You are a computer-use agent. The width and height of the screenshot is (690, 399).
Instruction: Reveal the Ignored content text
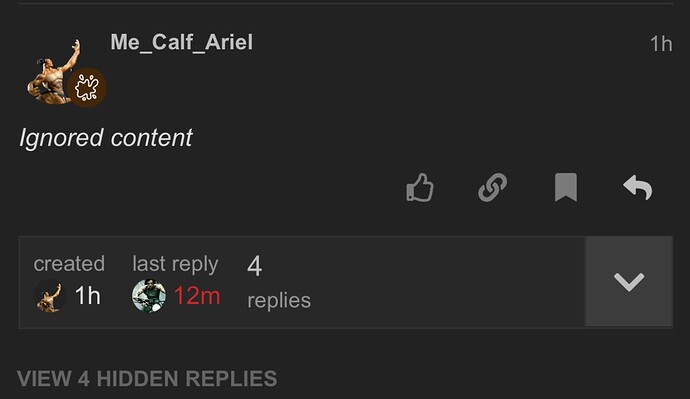click(x=106, y=138)
